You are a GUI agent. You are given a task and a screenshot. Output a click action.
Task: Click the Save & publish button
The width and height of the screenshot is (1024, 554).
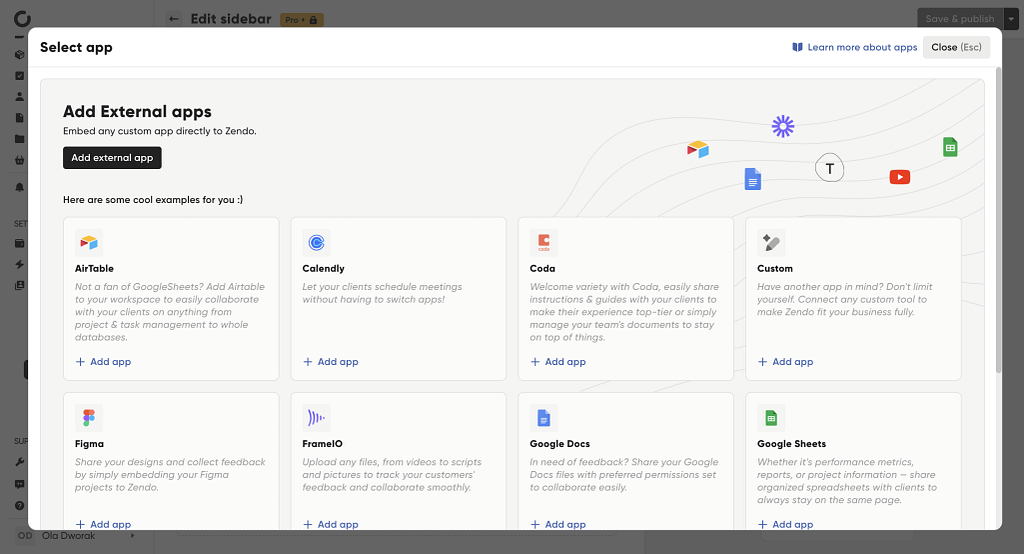coord(959,19)
